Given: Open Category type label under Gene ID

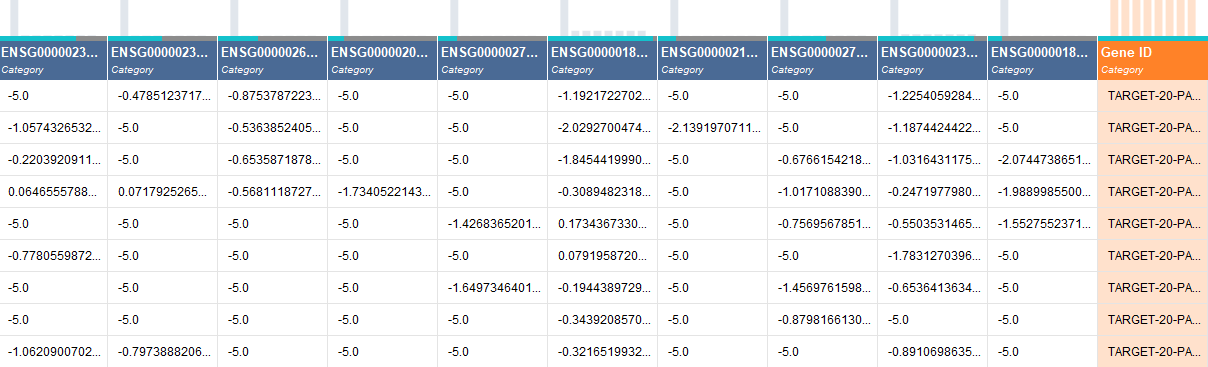Looking at the screenshot, I should [1122, 70].
